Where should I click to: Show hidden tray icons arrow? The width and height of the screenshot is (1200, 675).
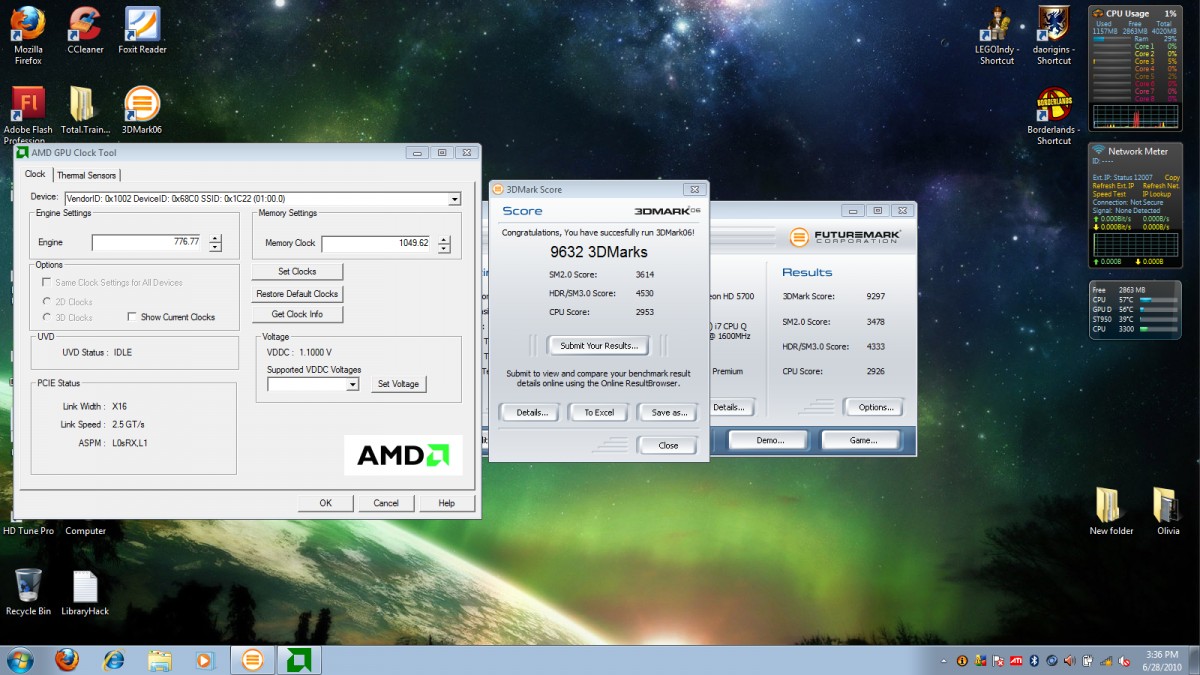pos(945,661)
